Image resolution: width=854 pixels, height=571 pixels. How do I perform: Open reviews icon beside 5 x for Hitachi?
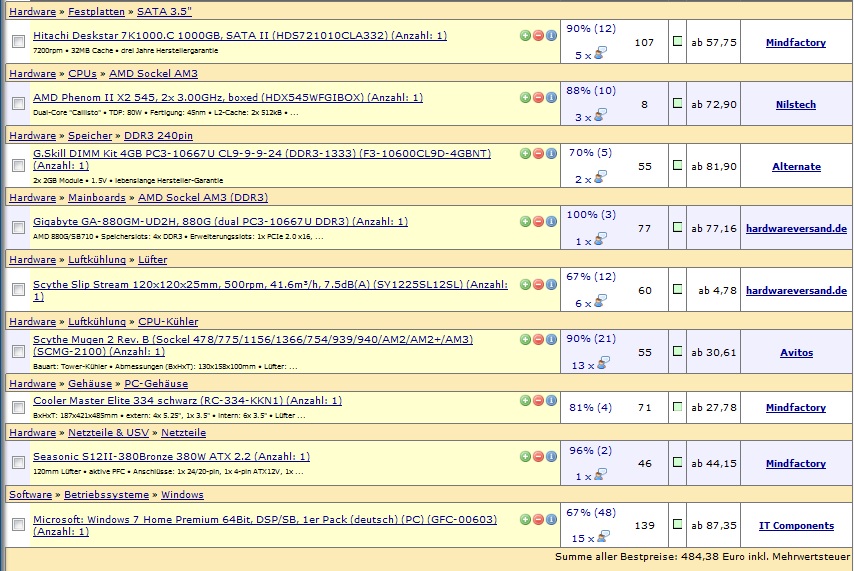pos(601,53)
